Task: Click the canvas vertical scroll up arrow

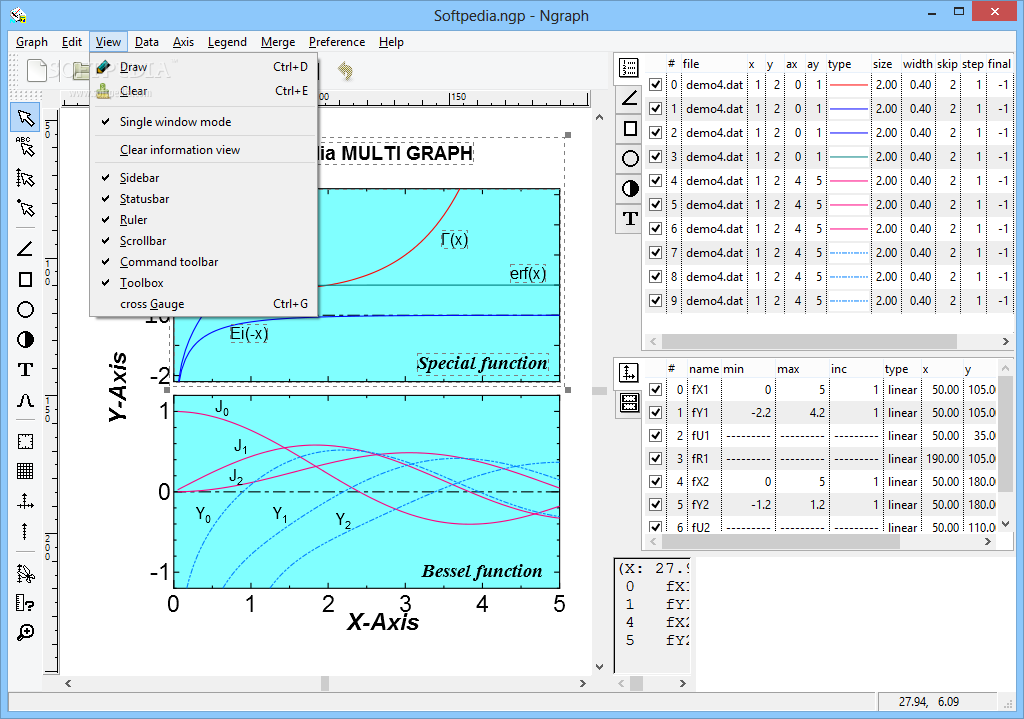Action: click(x=600, y=118)
